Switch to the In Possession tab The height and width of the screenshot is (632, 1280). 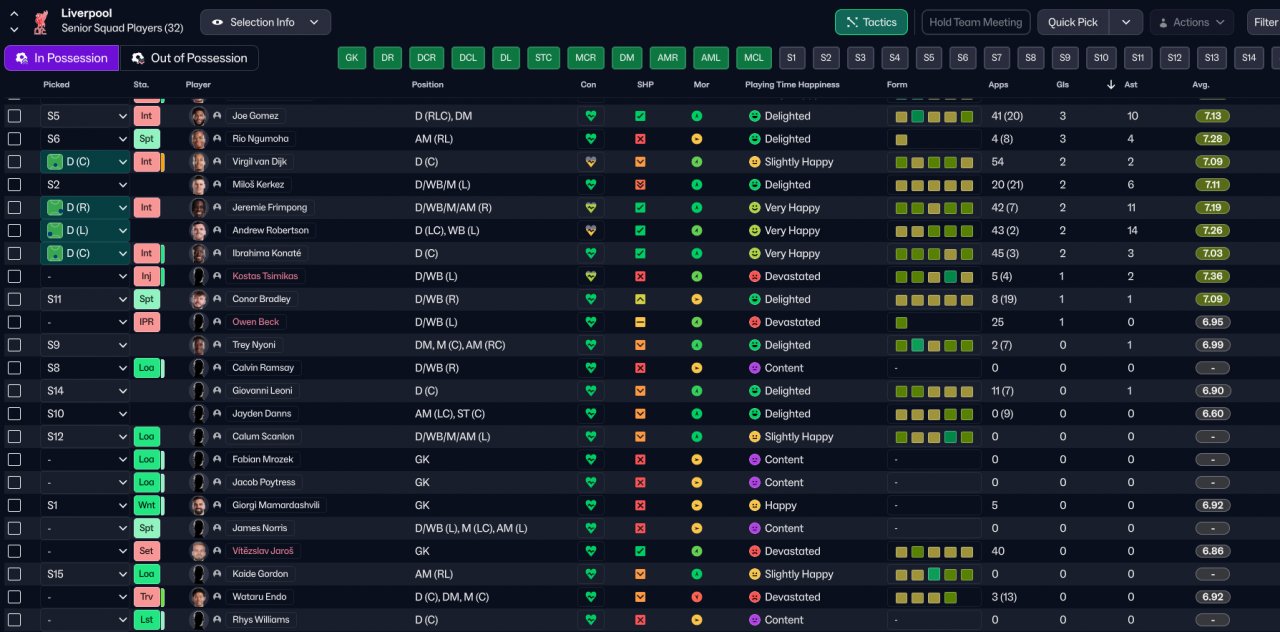pyautogui.click(x=61, y=58)
